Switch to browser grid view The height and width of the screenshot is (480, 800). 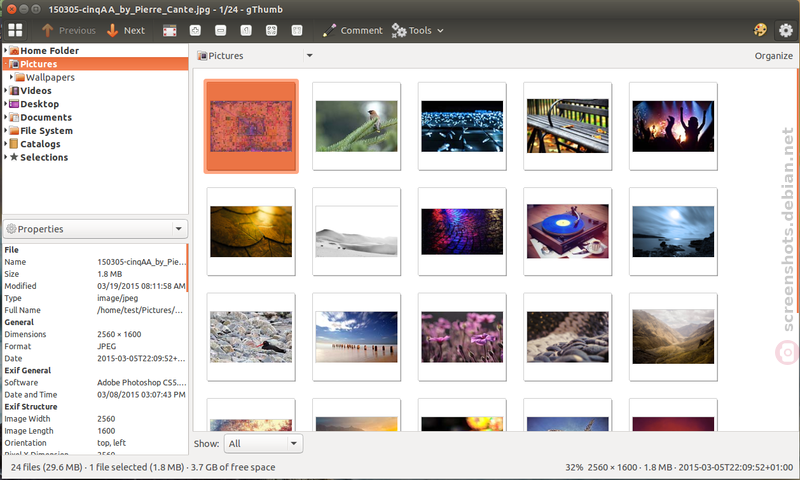(15, 30)
